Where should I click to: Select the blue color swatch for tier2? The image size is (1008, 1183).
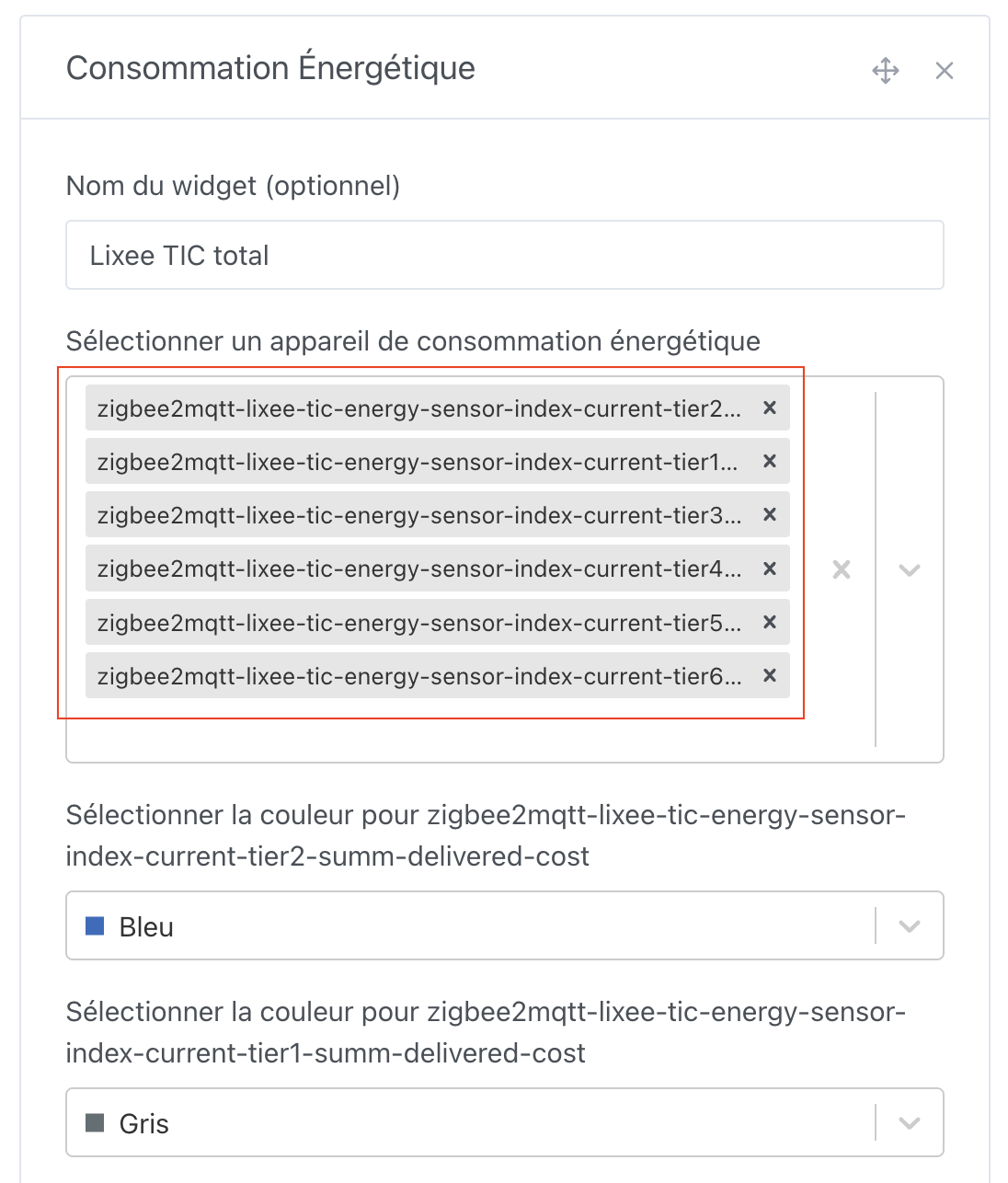[x=96, y=925]
